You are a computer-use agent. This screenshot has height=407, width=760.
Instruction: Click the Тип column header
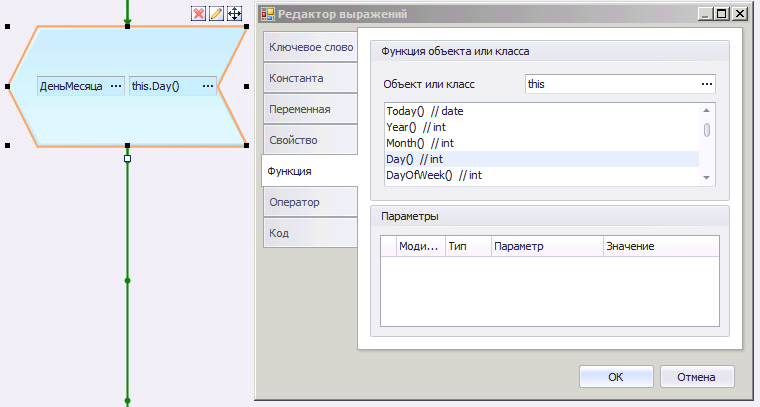pos(468,246)
